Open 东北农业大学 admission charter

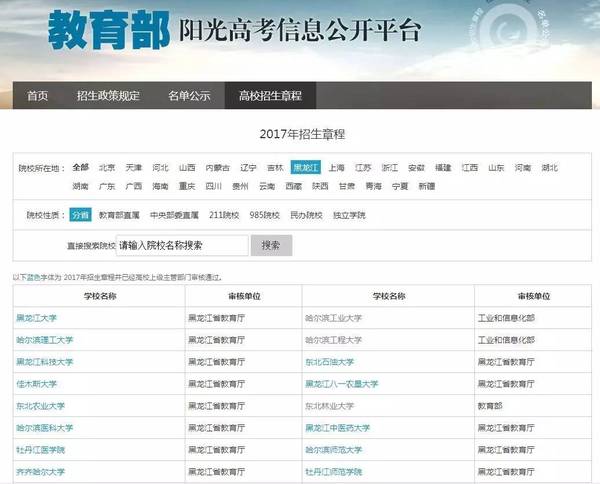coord(41,406)
